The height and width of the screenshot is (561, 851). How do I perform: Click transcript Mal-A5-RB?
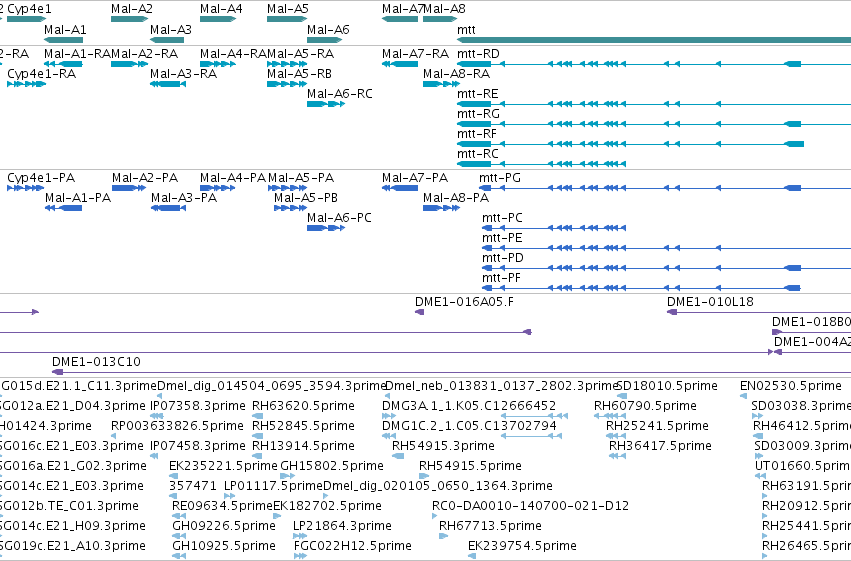pos(287,84)
